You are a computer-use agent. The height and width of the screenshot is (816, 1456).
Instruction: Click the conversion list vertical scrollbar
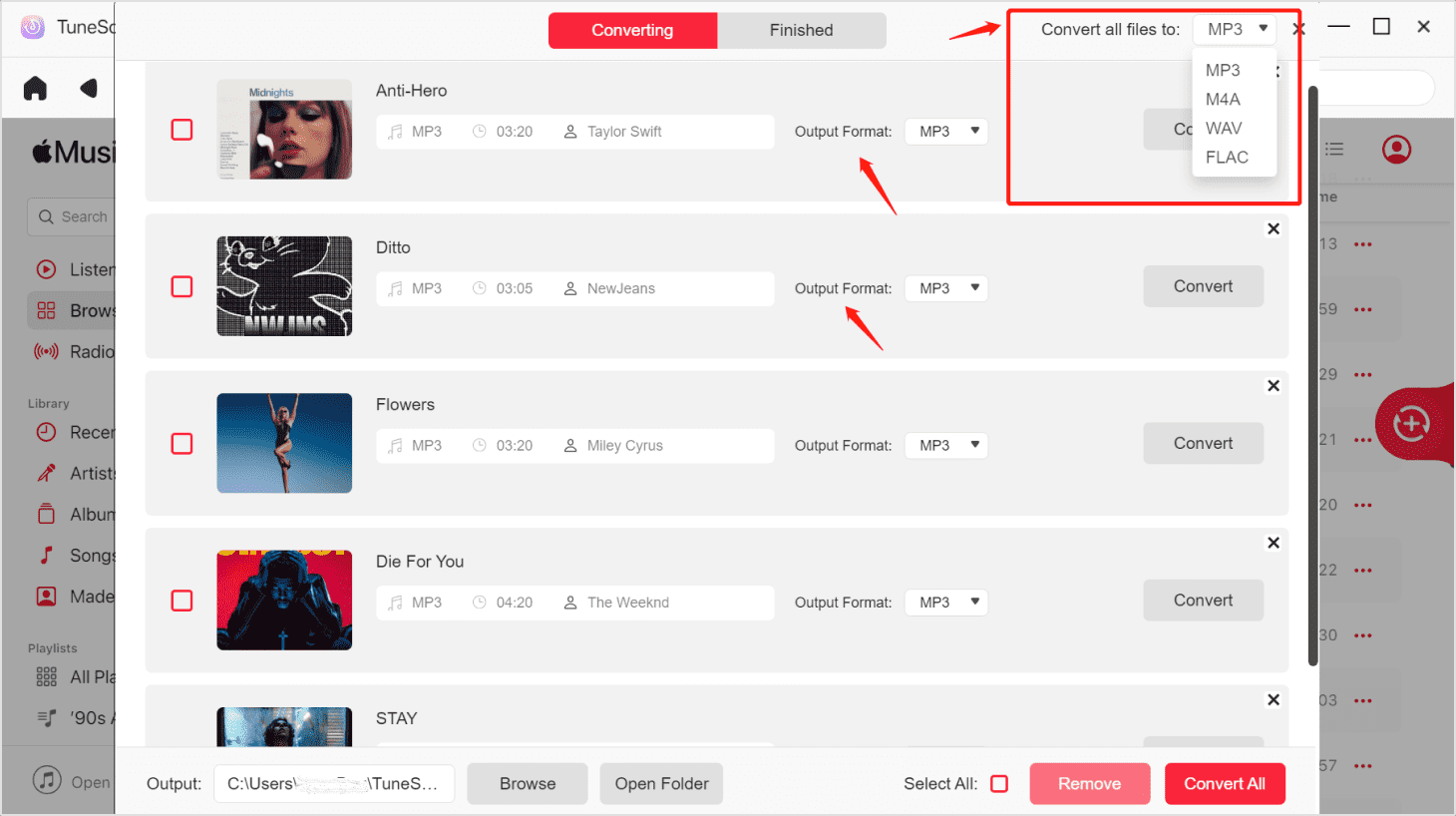pos(1313,376)
